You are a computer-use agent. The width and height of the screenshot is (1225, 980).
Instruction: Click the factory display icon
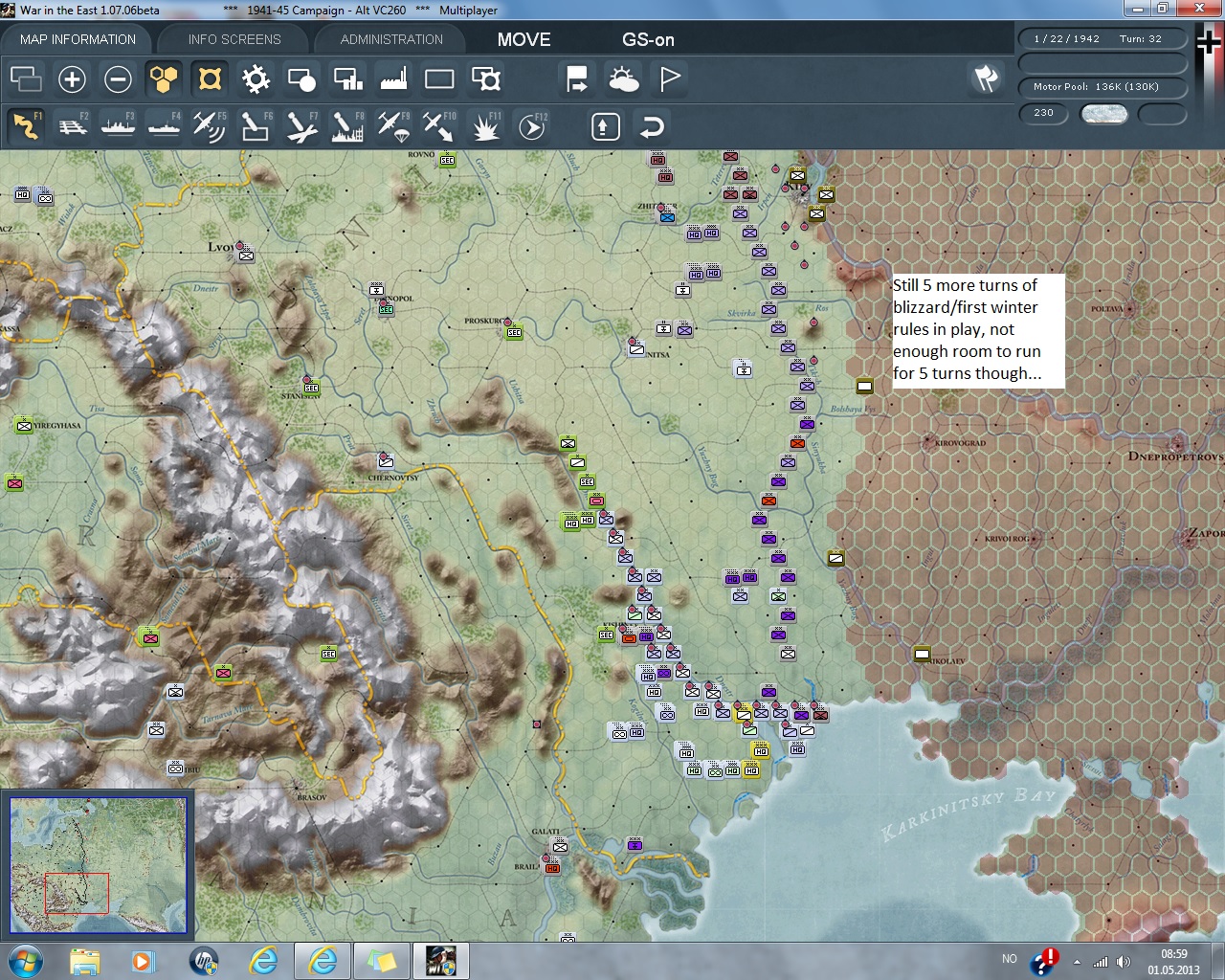click(393, 78)
